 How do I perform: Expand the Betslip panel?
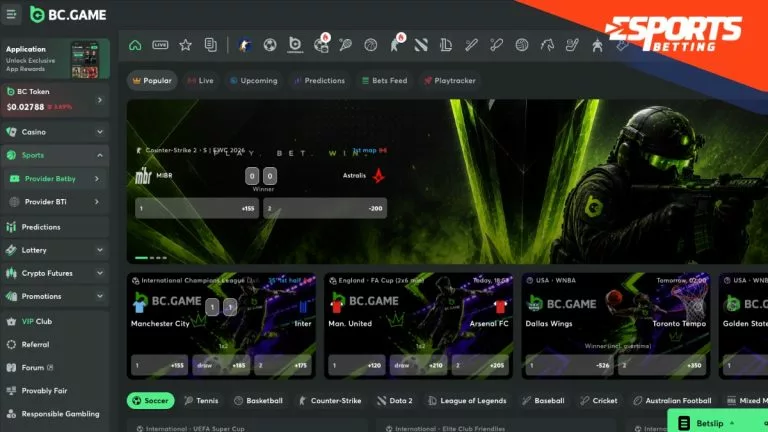pos(718,423)
